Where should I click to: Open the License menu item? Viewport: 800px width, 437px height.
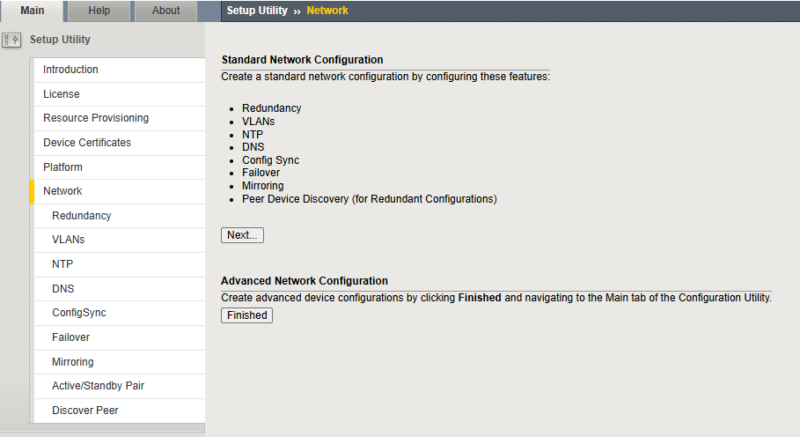[119, 94]
